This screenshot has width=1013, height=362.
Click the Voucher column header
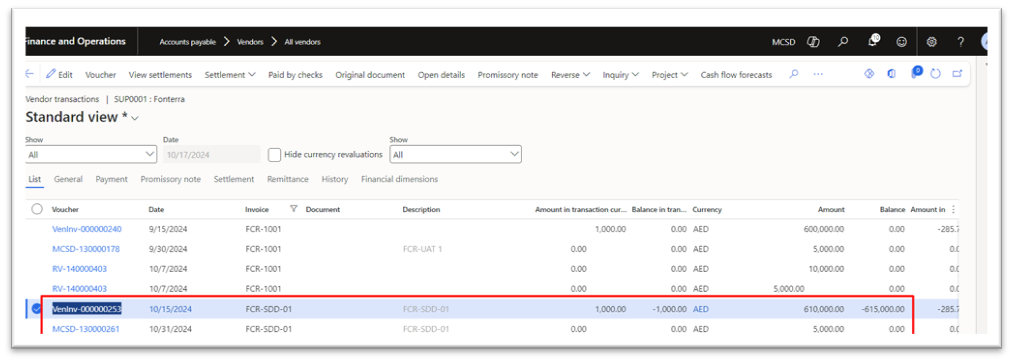point(65,209)
